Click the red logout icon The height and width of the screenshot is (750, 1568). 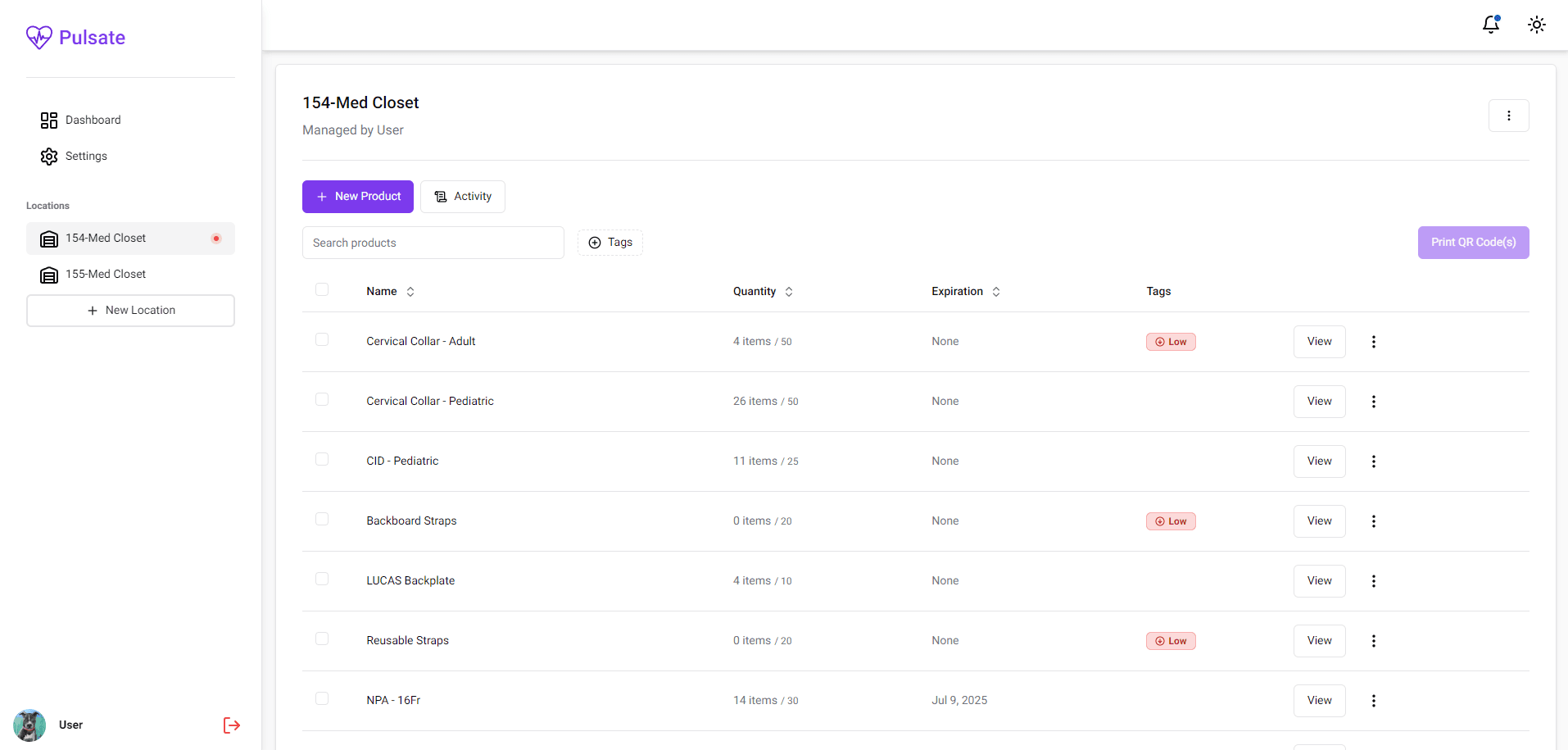231,725
